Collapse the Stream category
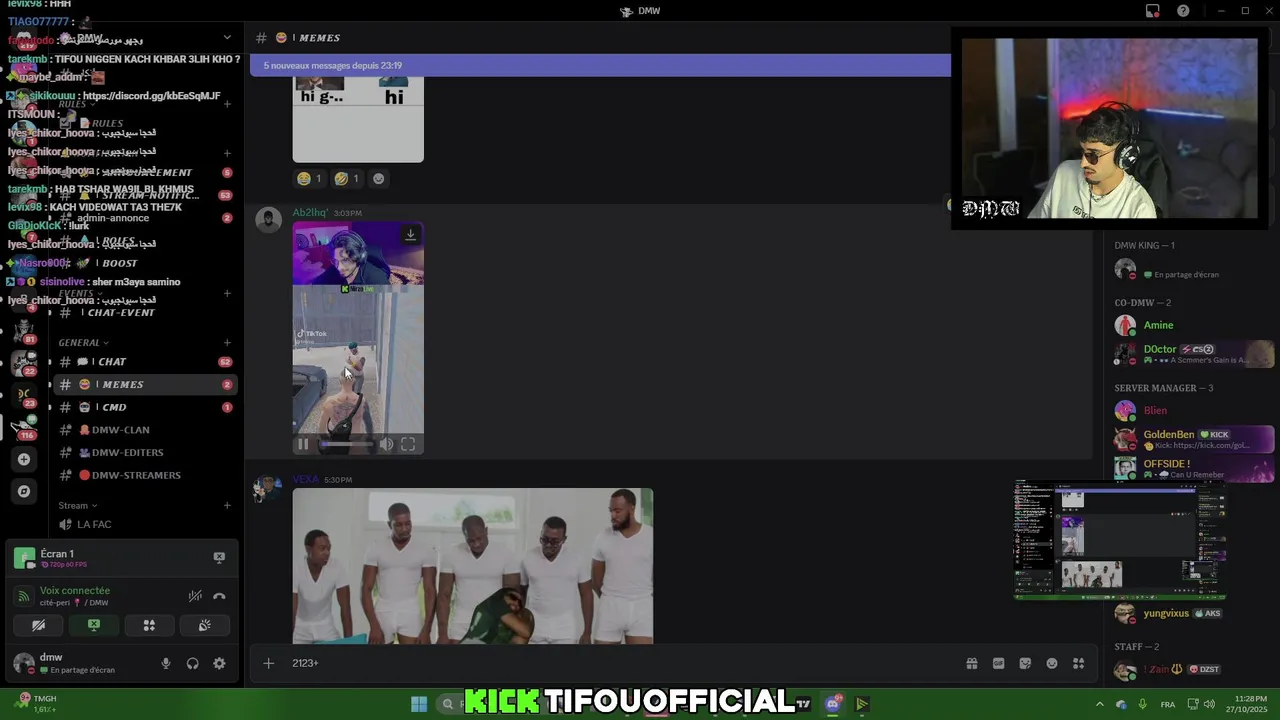 click(x=77, y=505)
